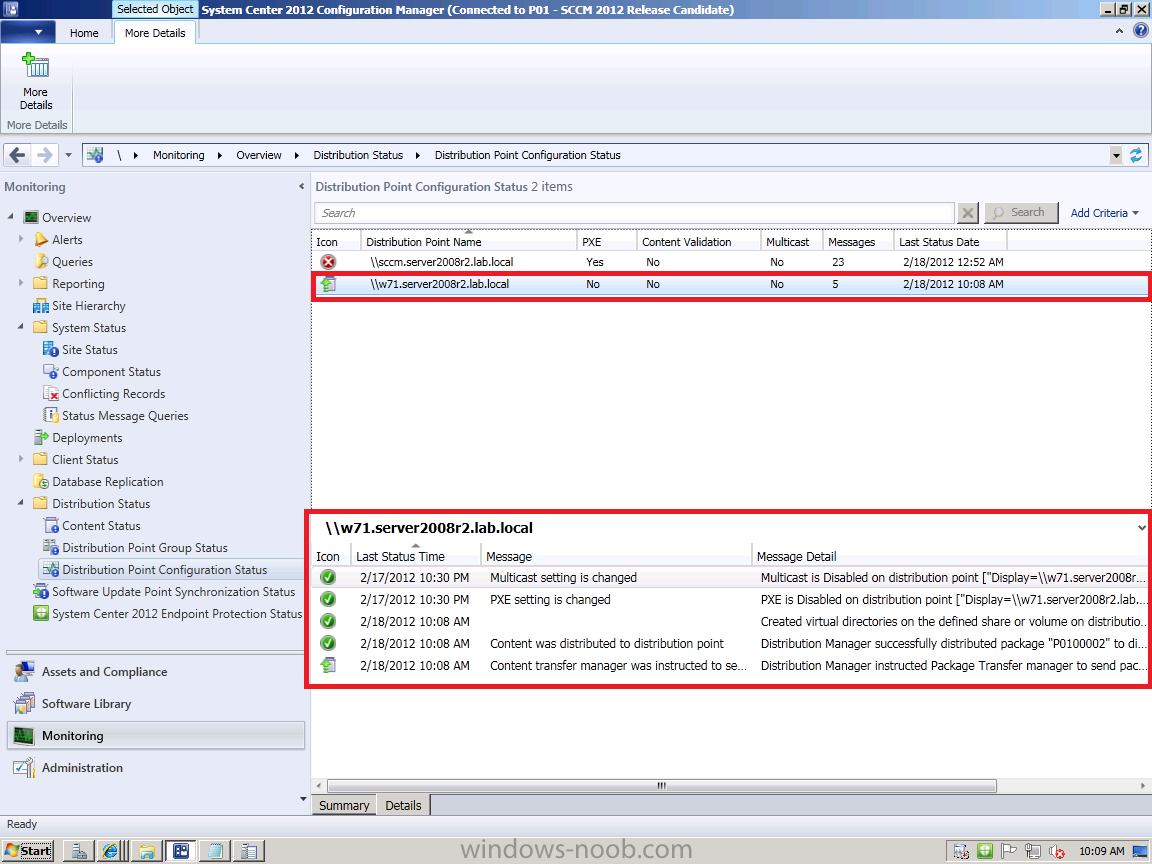Click Monitoring in the breadcrumb path
Viewport: 1152px width, 864px height.
[x=179, y=155]
